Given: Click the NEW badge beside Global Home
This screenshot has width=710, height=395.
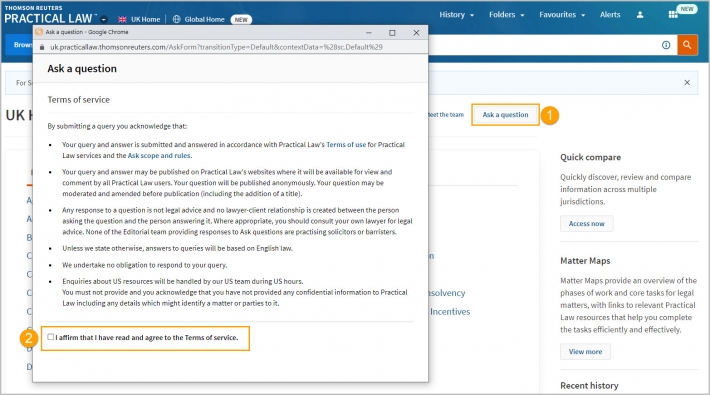Looking at the screenshot, I should click(x=241, y=19).
